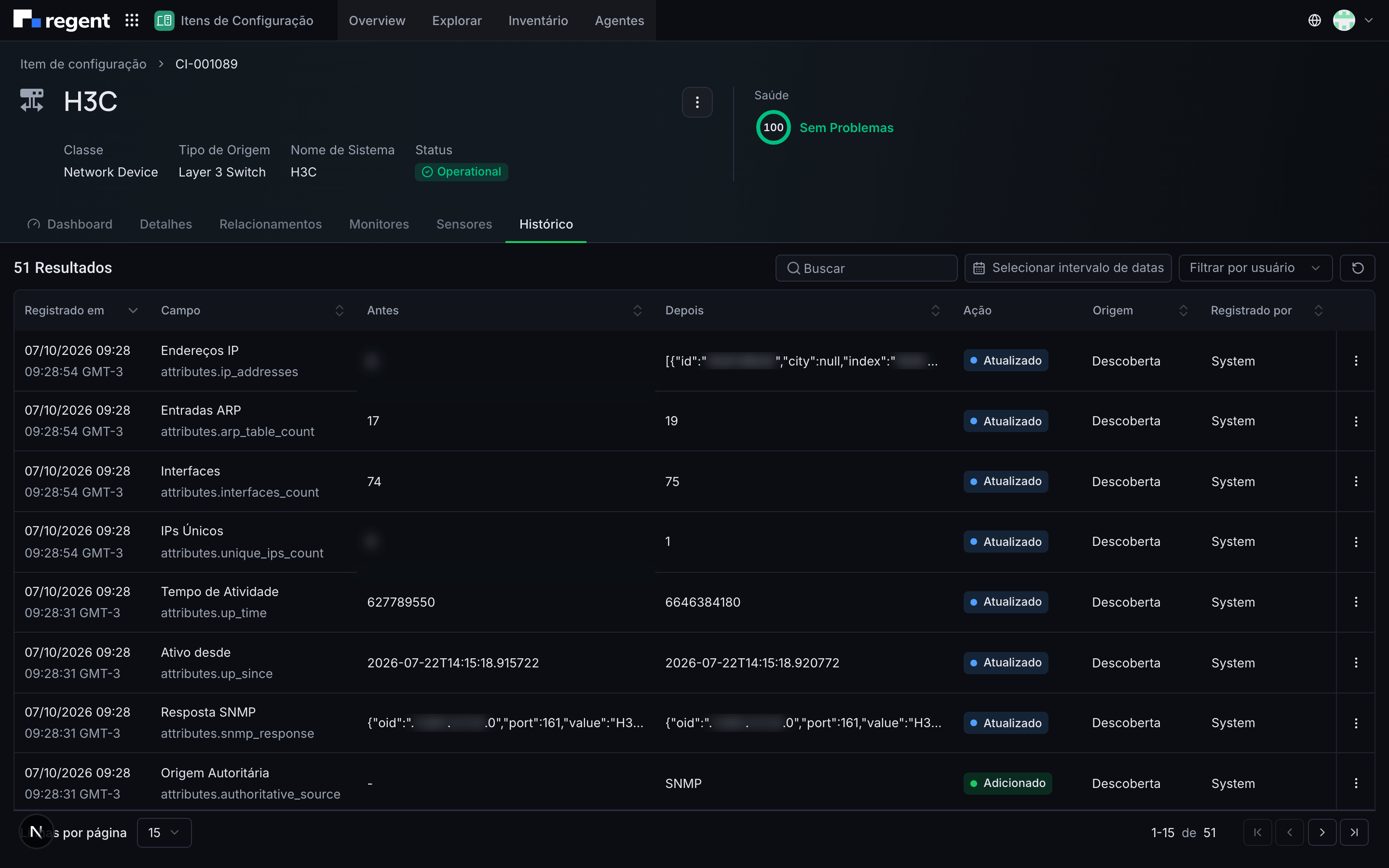
Task: Sort by the Depois column
Action: pyautogui.click(x=803, y=310)
